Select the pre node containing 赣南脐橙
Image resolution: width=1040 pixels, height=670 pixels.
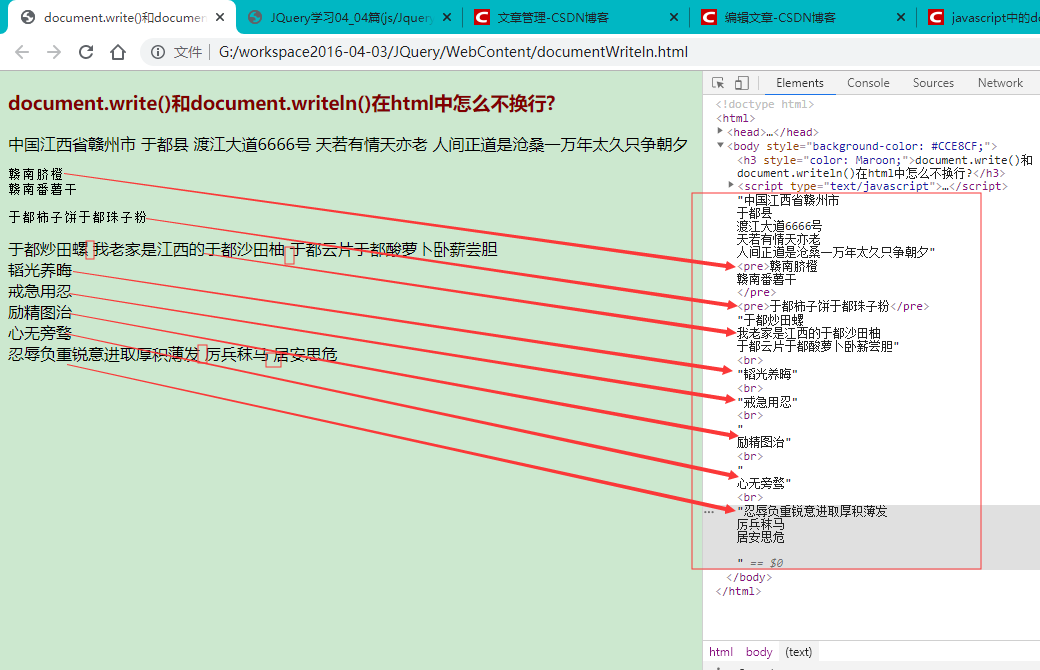click(777, 266)
